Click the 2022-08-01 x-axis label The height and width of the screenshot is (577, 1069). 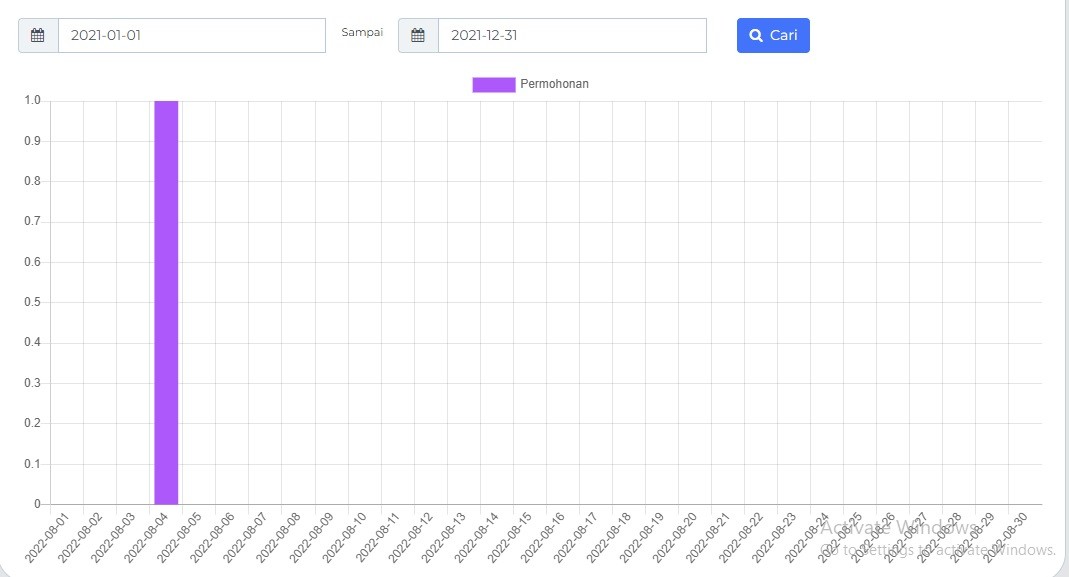click(50, 536)
